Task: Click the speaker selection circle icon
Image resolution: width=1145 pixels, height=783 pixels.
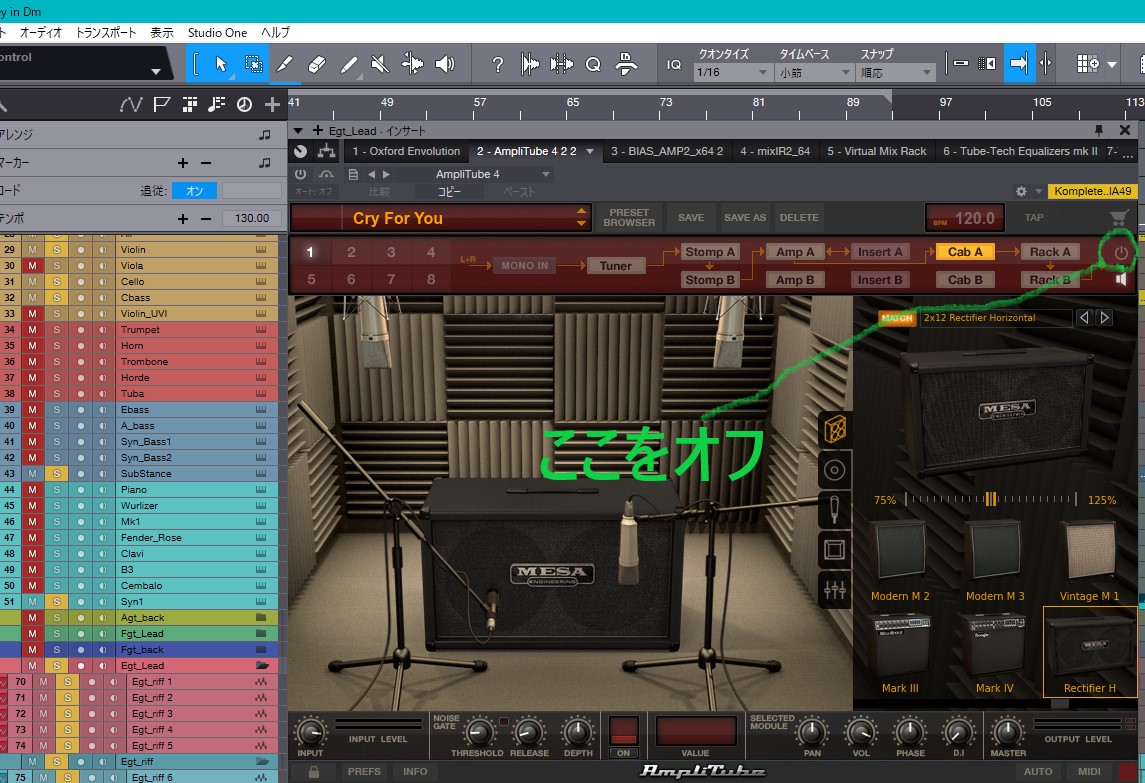Action: point(835,470)
